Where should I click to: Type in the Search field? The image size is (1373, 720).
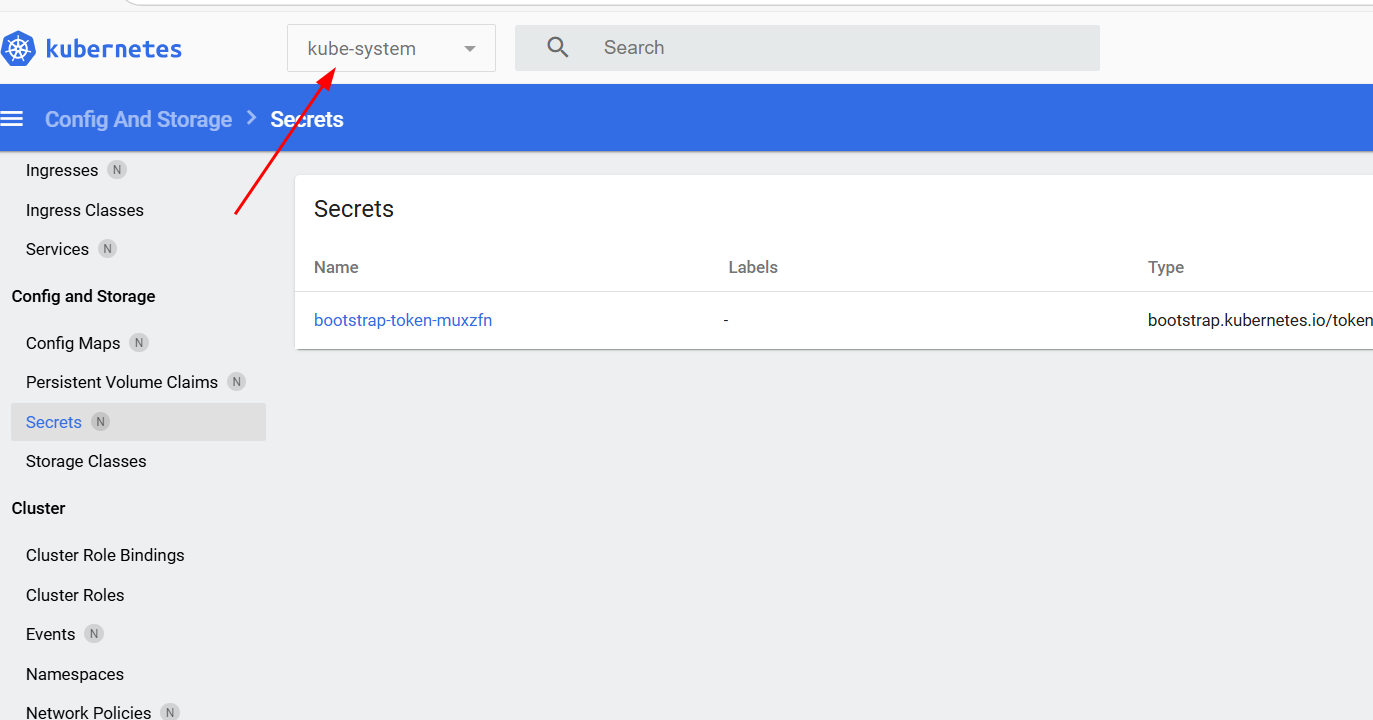[x=840, y=48]
